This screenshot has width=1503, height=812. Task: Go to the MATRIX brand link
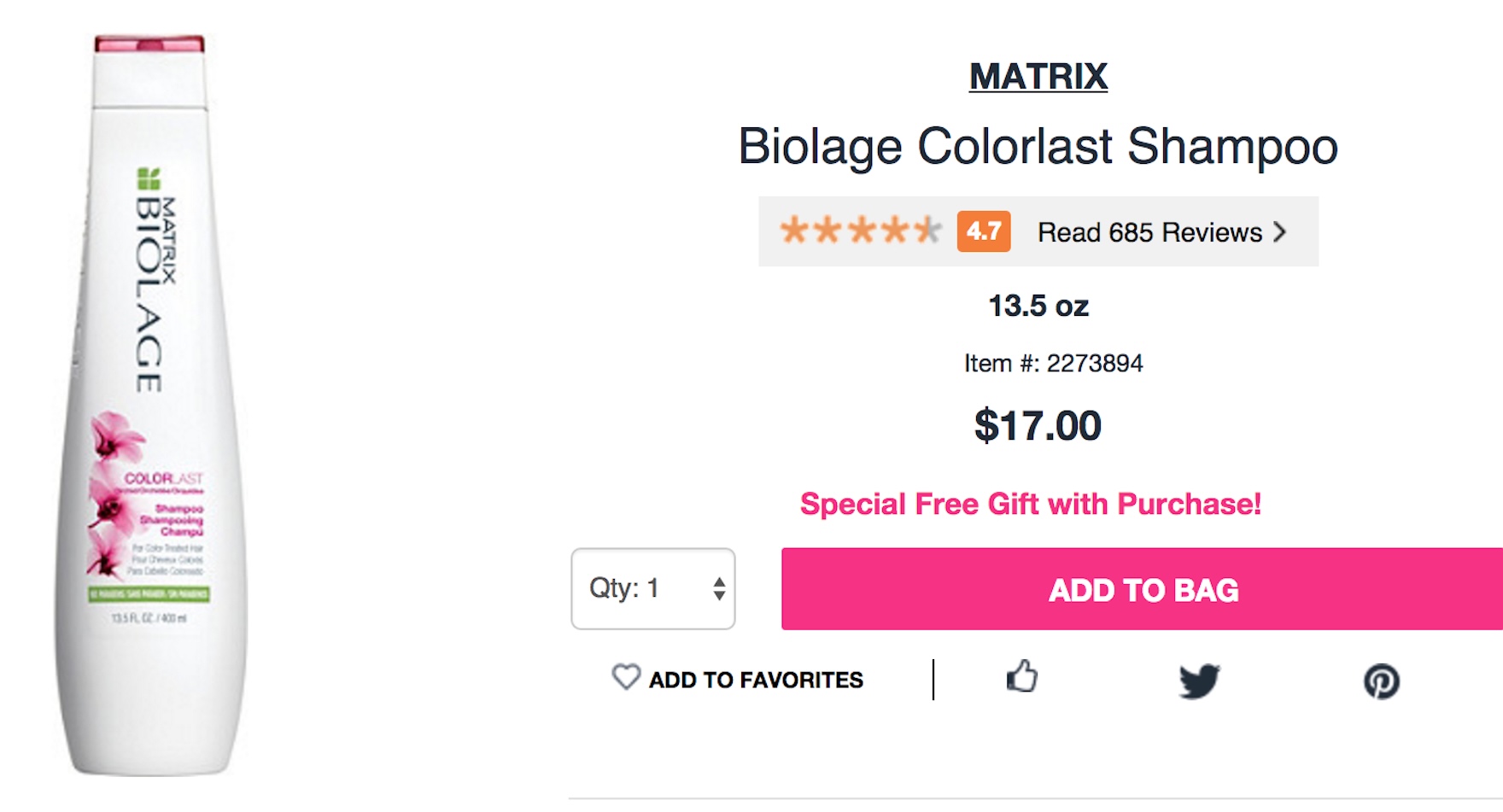(x=1038, y=77)
